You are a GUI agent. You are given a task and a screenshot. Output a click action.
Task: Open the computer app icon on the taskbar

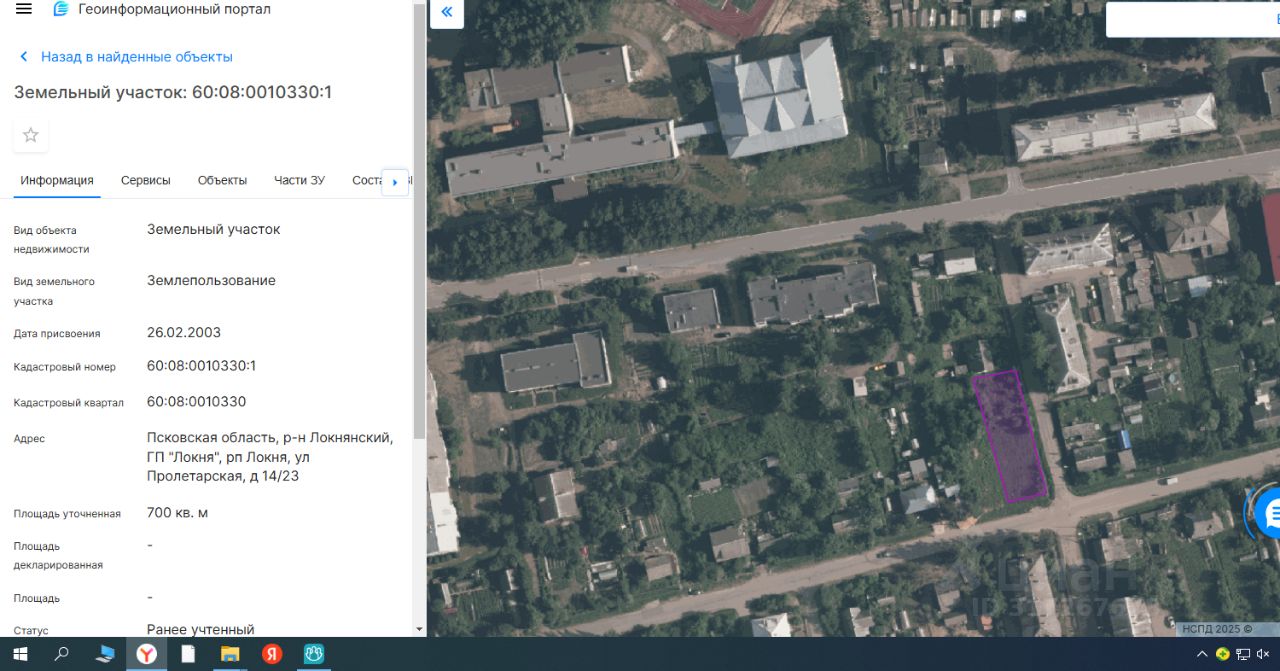pyautogui.click(x=104, y=655)
